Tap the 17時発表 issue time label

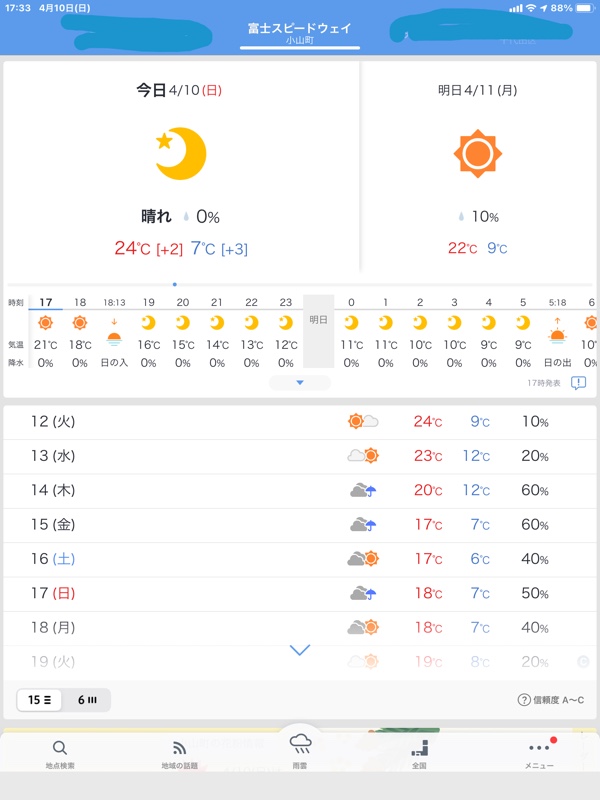click(544, 383)
